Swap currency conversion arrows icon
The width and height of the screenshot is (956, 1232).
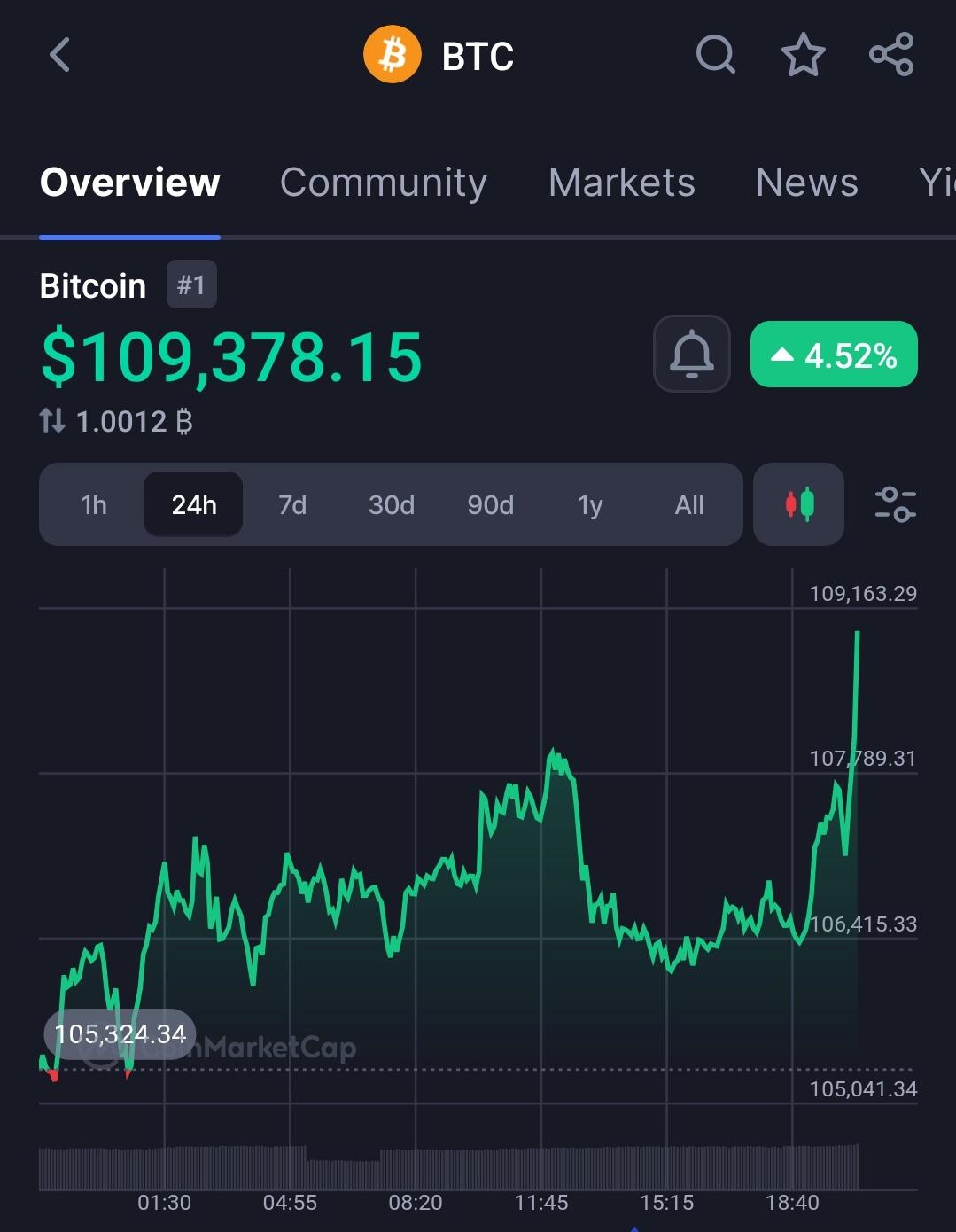pyautogui.click(x=52, y=420)
